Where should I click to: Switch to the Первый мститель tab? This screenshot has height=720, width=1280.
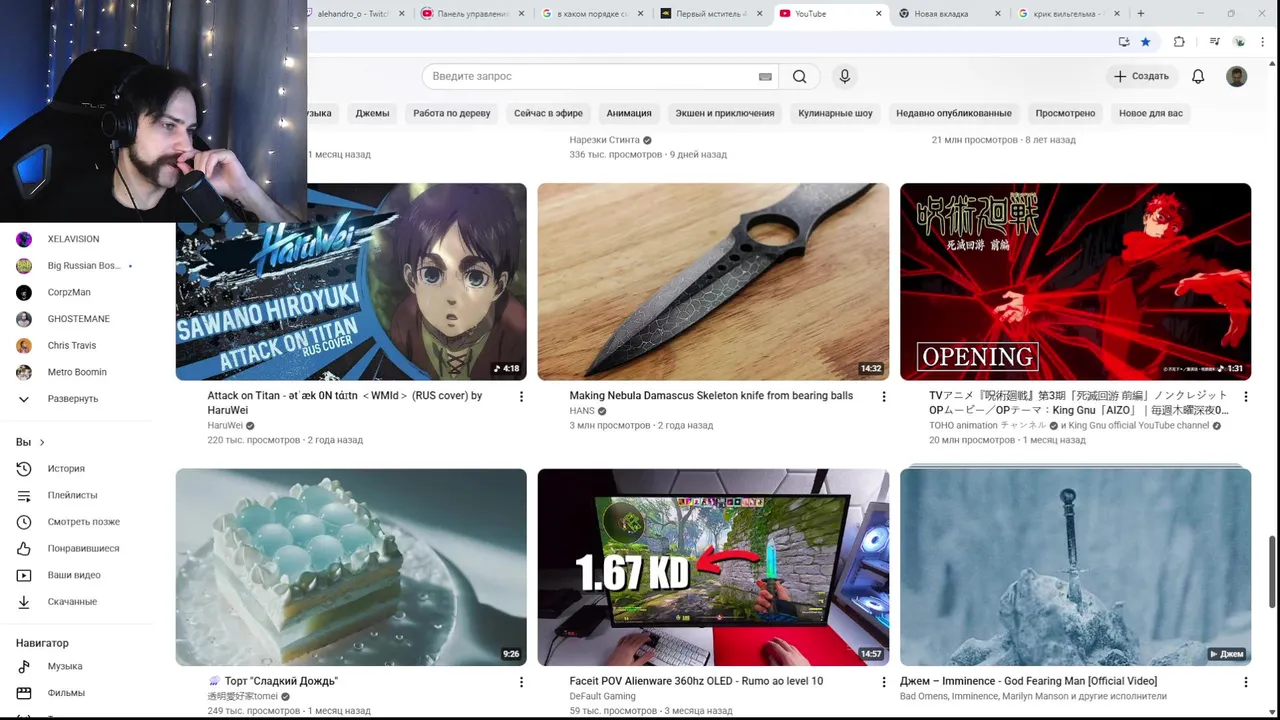(710, 14)
